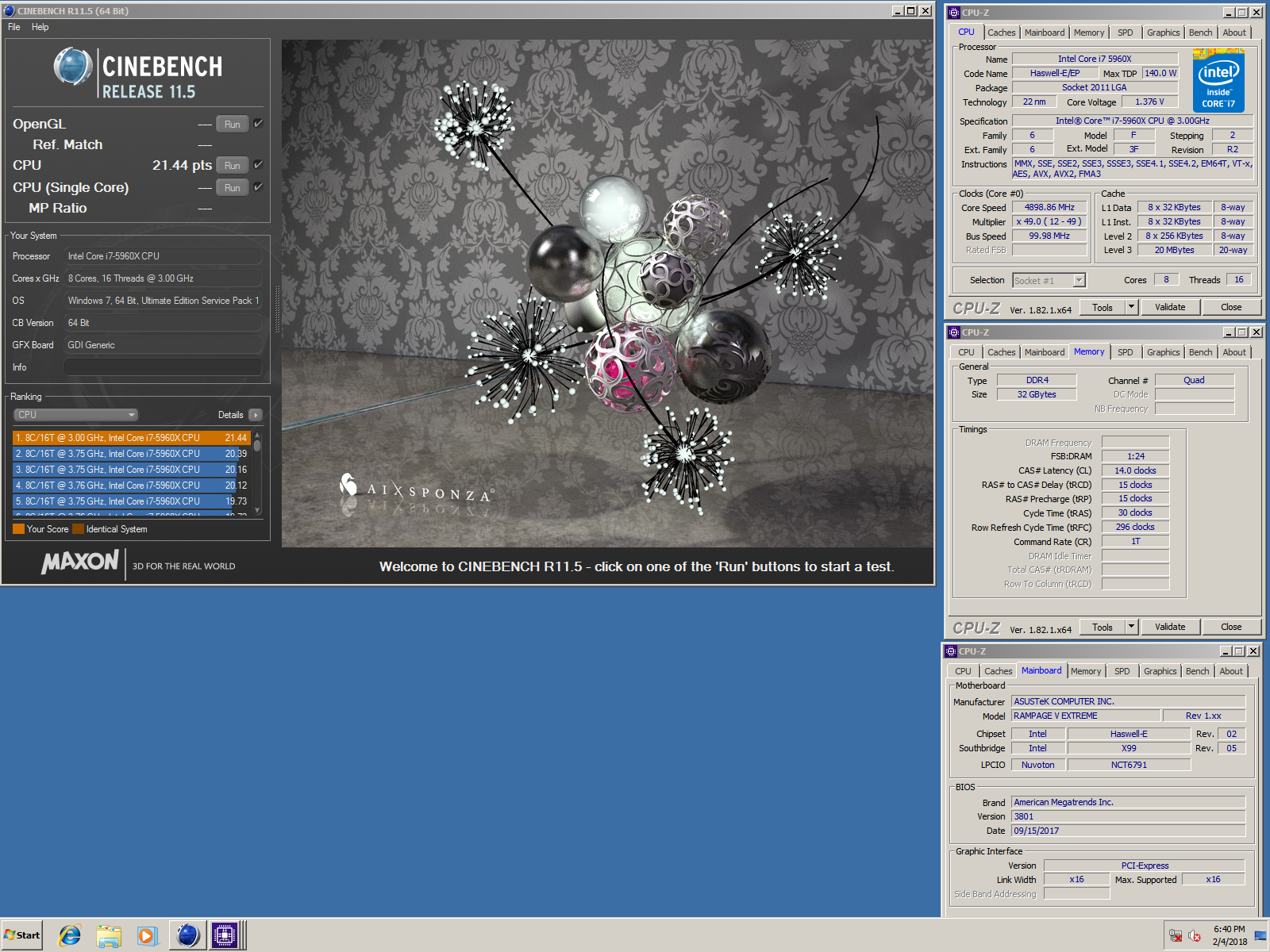
Task: Click the panel splitter grip beside render view
Action: tap(277, 308)
